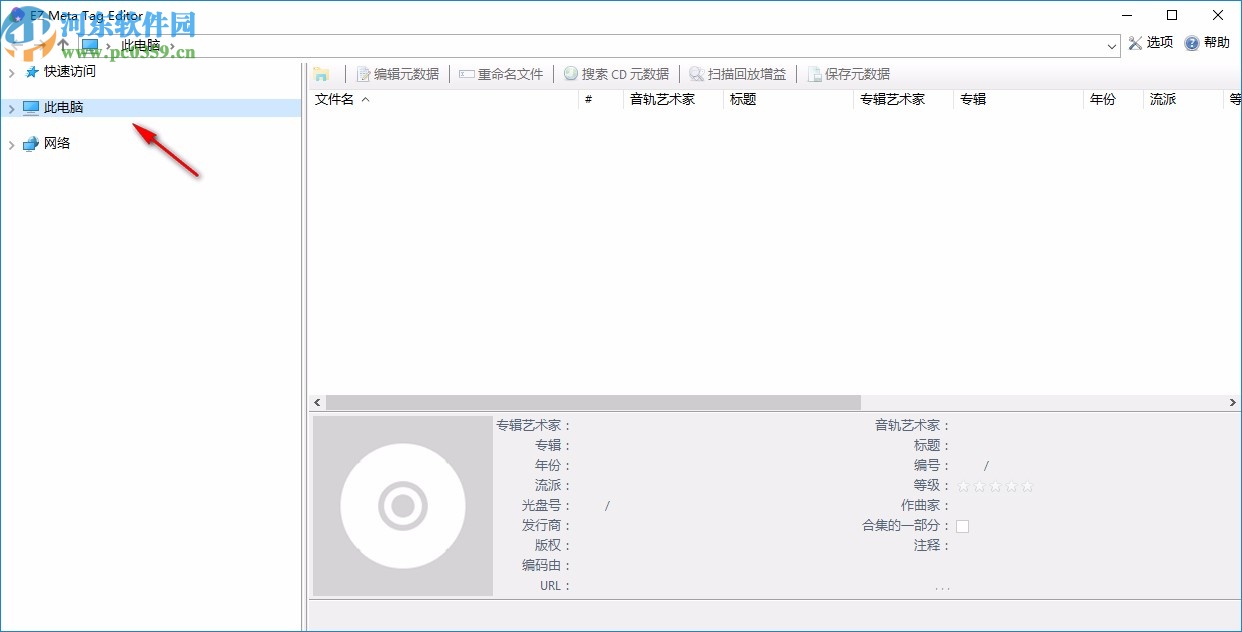Expand the 此电脑 tree node
Image resolution: width=1242 pixels, height=632 pixels.
click(x=11, y=107)
